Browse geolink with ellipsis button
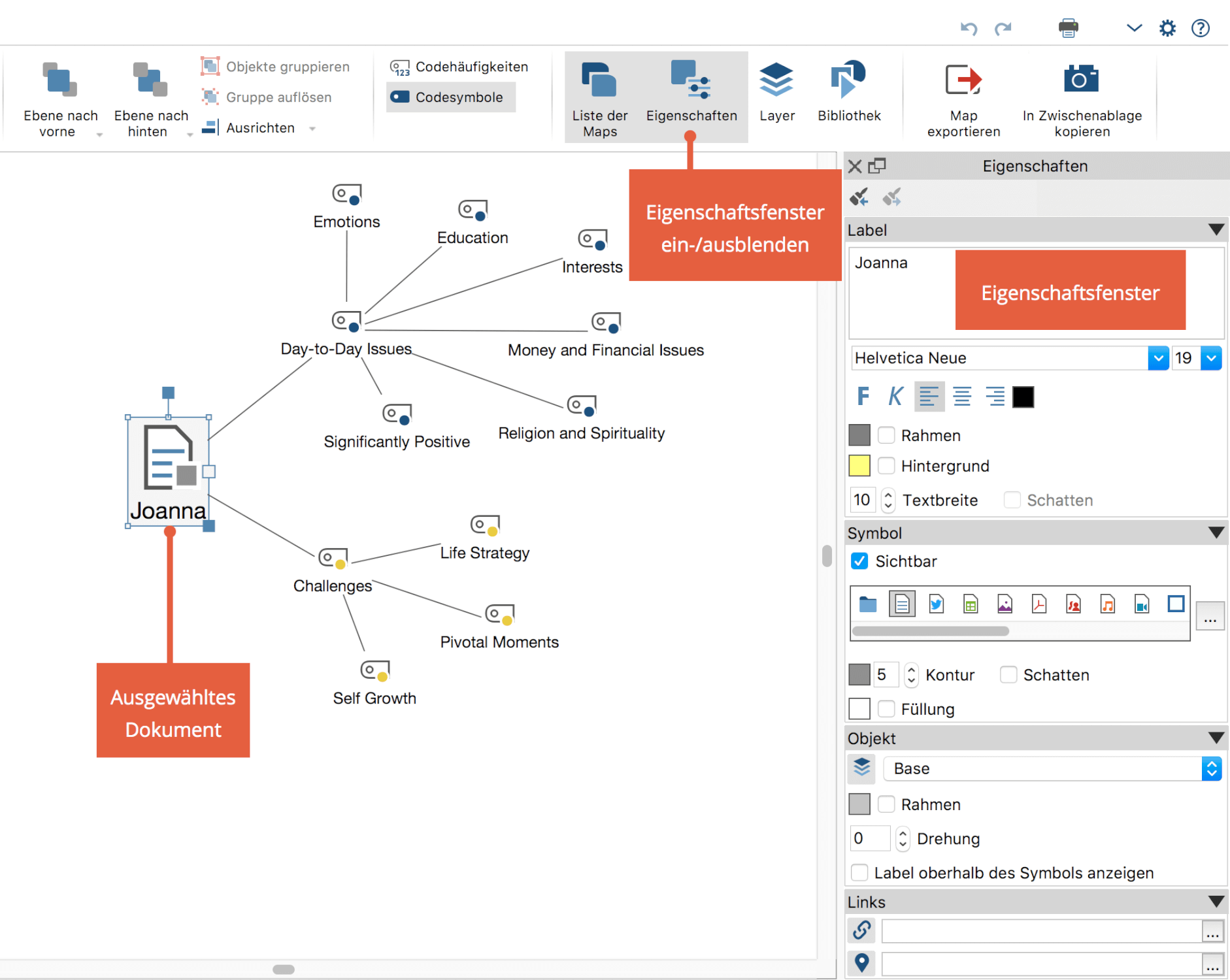 point(1213,964)
